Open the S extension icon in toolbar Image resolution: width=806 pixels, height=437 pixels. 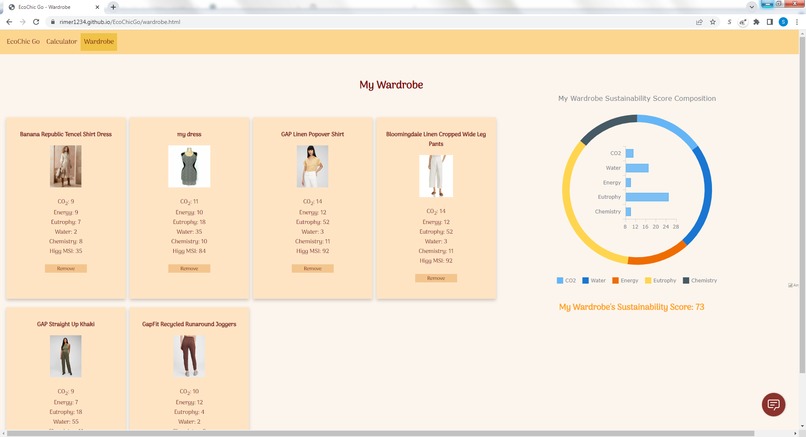click(x=729, y=22)
